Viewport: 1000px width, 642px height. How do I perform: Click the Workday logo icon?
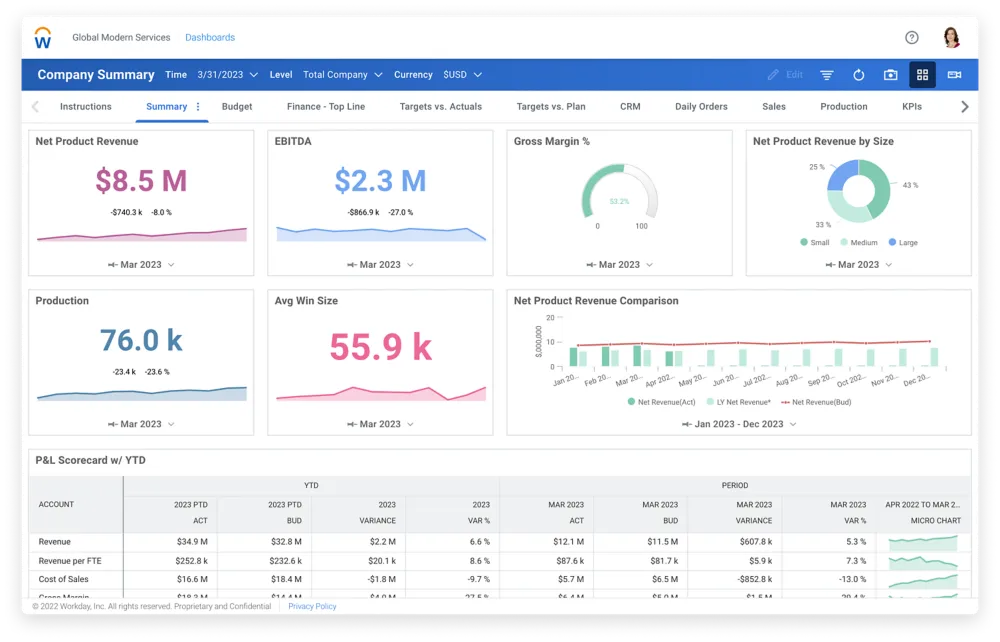(x=43, y=38)
